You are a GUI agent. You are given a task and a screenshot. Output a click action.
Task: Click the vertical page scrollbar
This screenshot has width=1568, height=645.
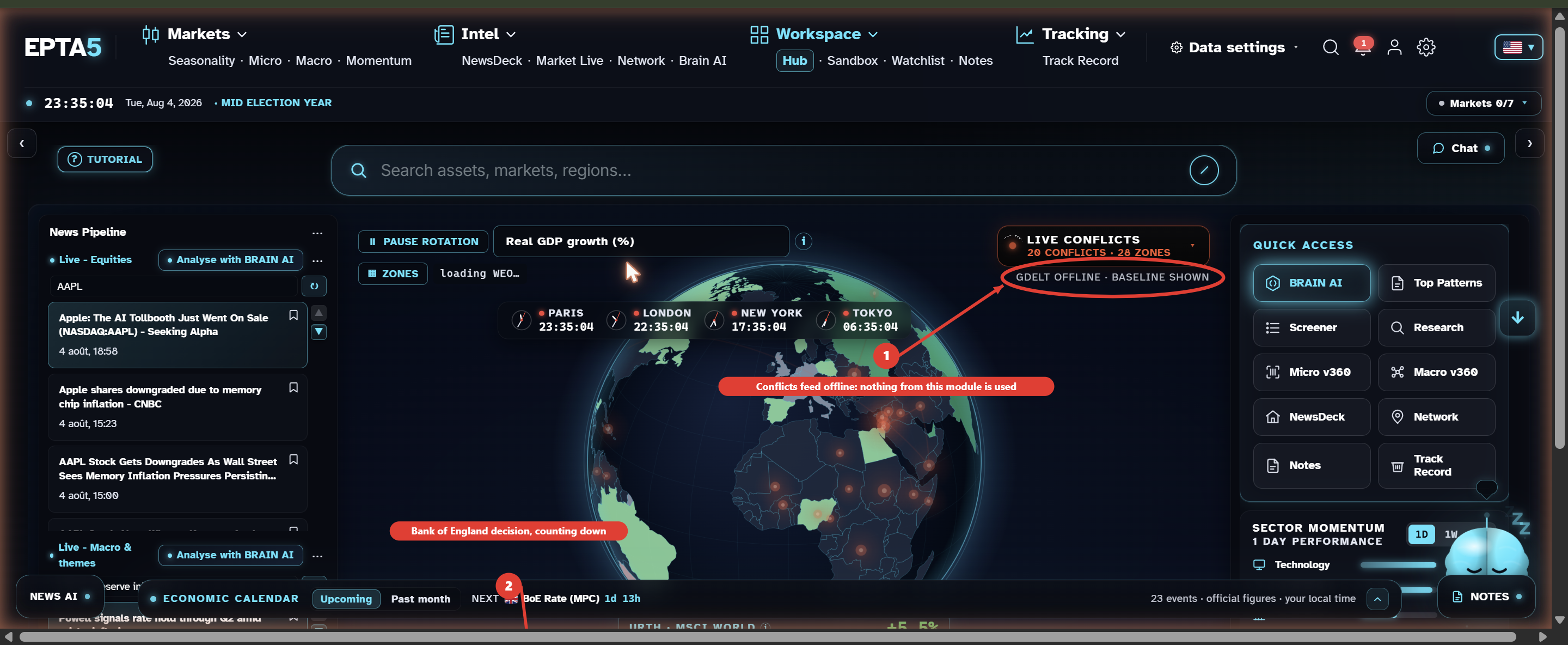pyautogui.click(x=1559, y=238)
